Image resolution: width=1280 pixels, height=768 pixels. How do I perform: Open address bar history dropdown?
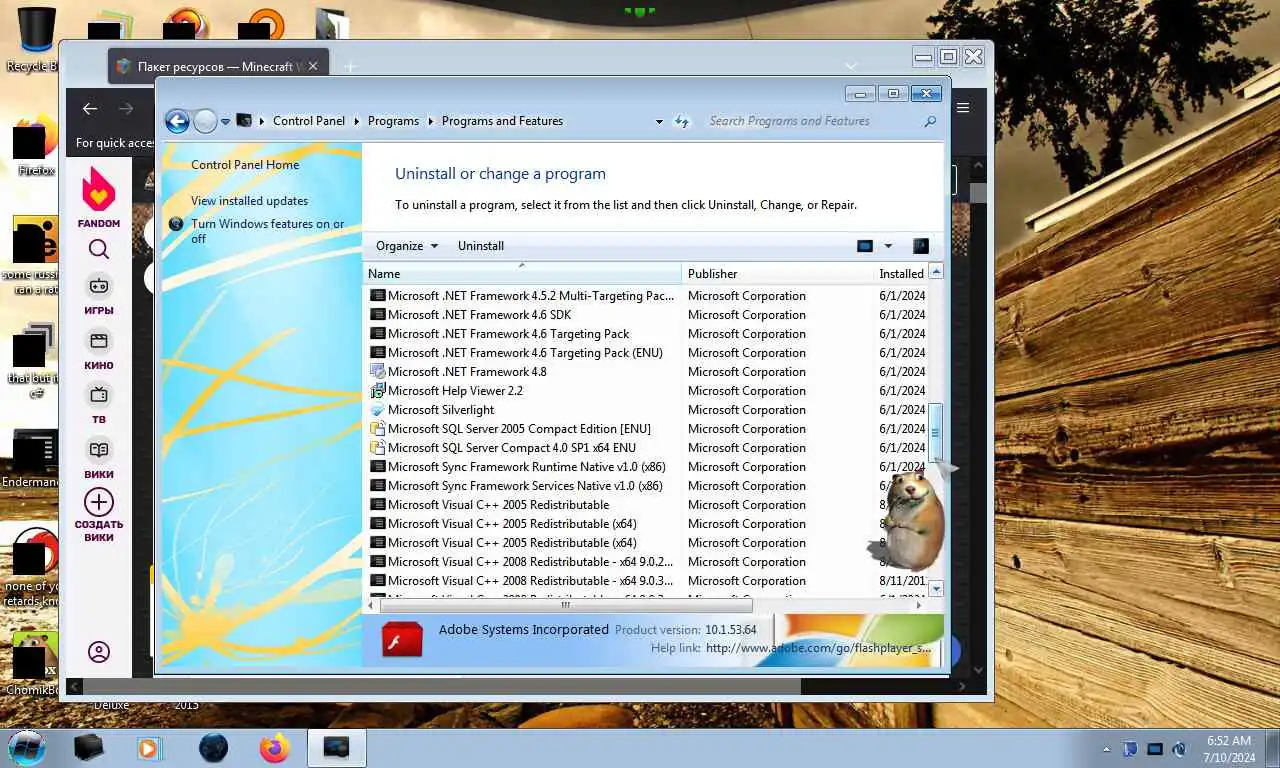click(659, 121)
